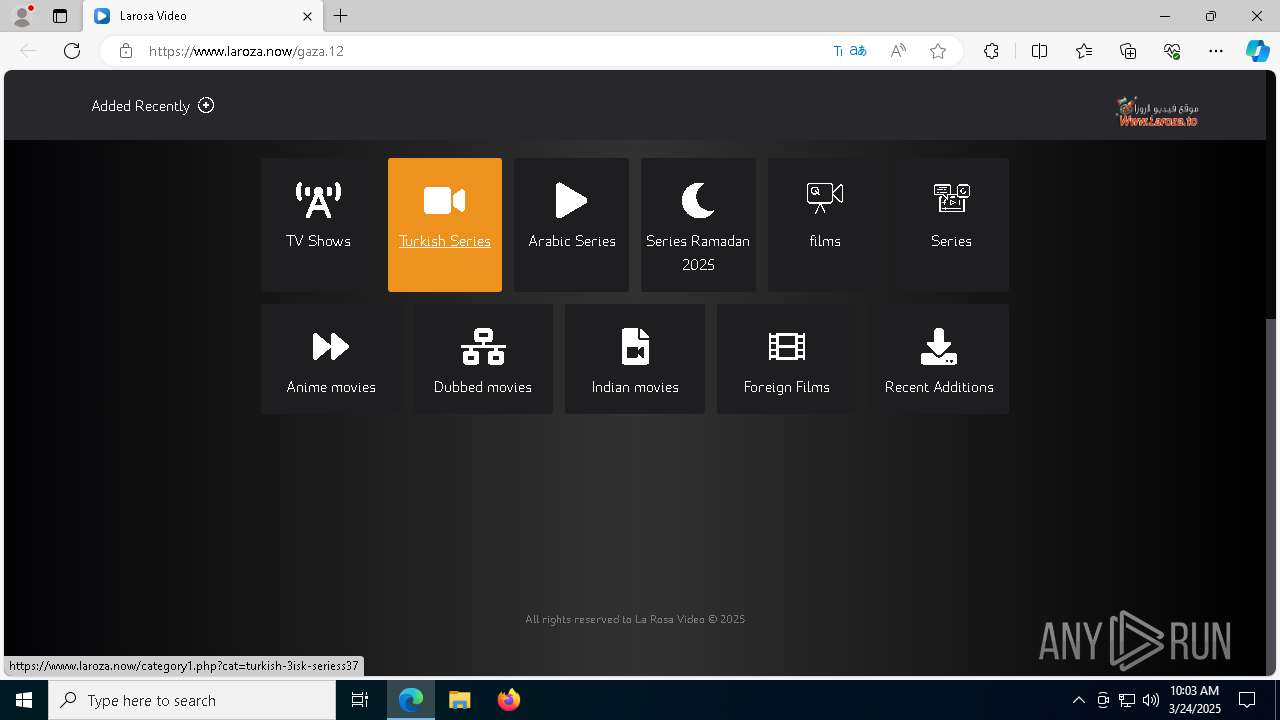
Task: Click the Dubbed movies network icon
Action: tap(483, 346)
